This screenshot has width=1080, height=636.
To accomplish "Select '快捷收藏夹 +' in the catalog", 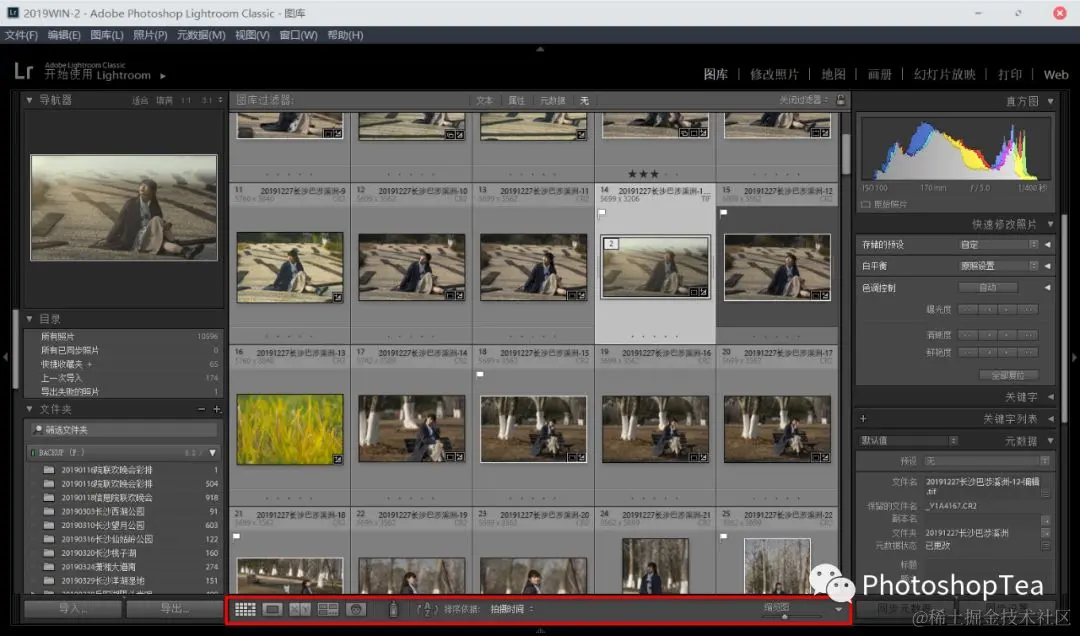I will coord(66,364).
